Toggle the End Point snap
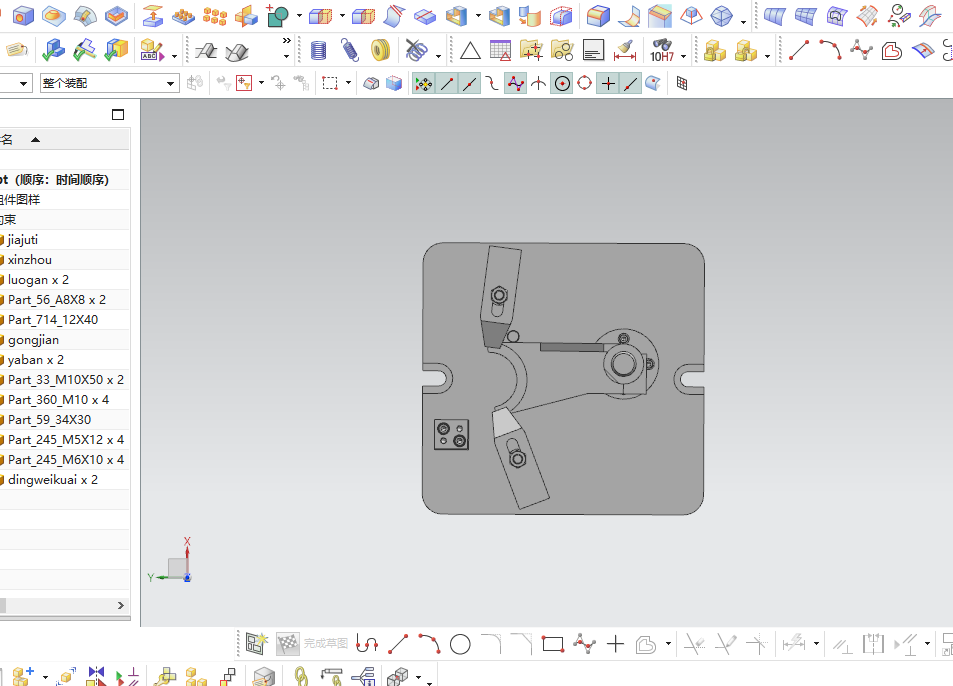Screen dimensions: 953x686 click(x=447, y=83)
